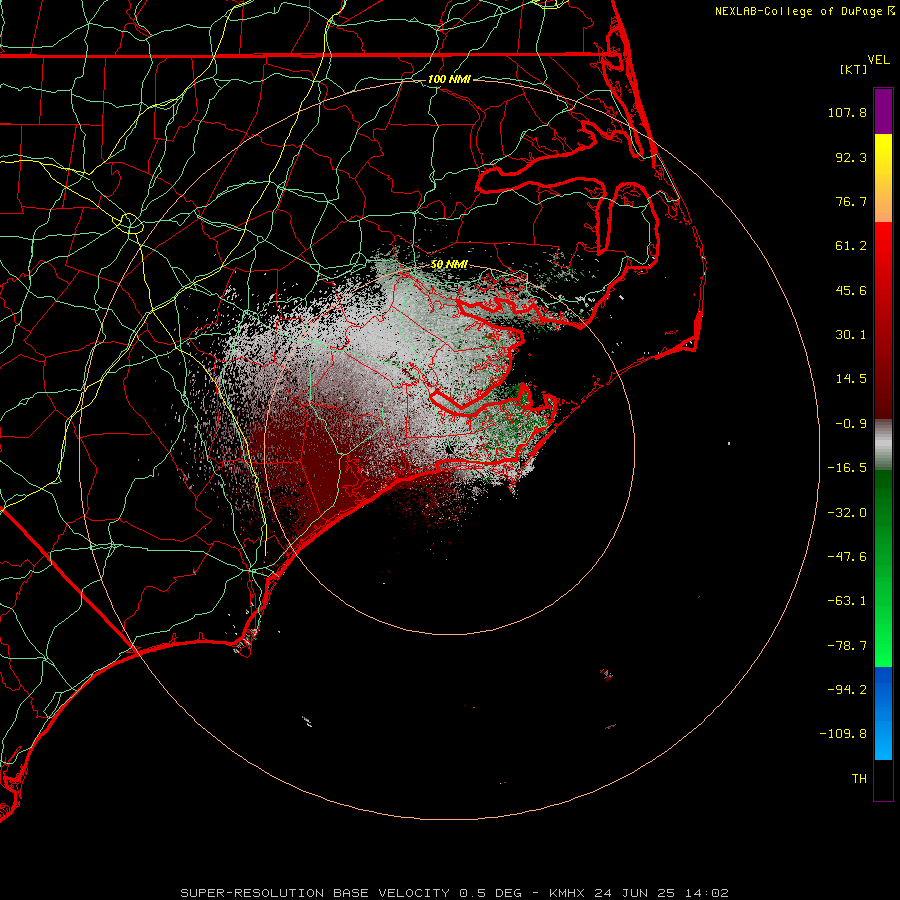
Task: Click the 24 JUN 25 14:02 timestamp
Action: [661, 893]
